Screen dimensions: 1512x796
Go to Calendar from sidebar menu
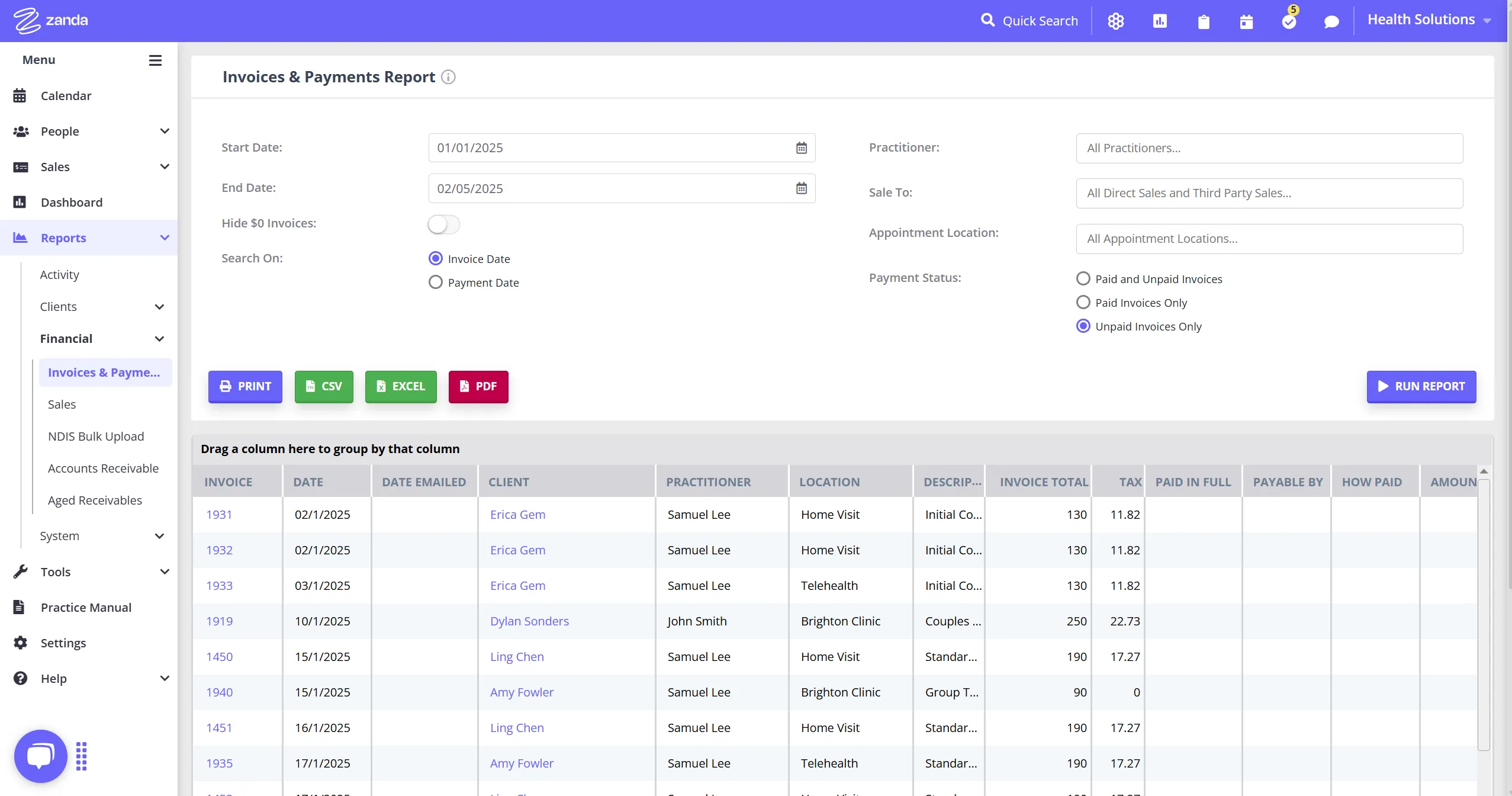[x=66, y=96]
